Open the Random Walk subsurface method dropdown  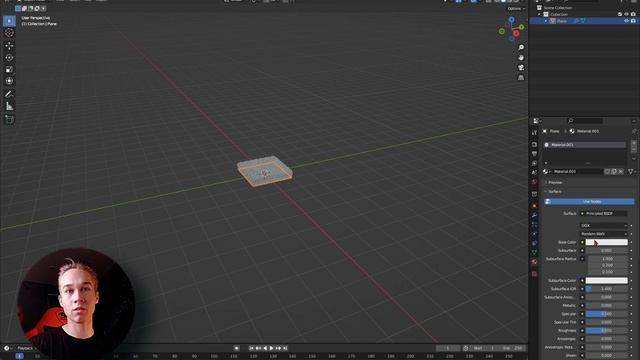click(604, 234)
